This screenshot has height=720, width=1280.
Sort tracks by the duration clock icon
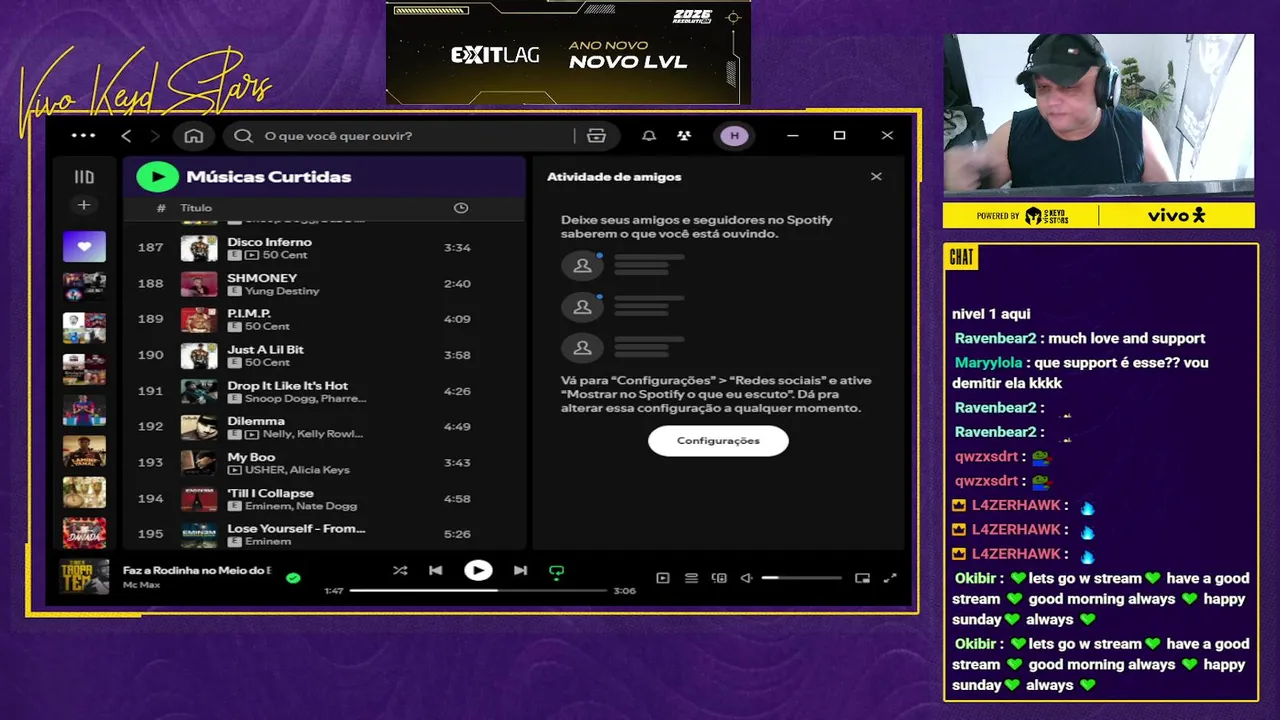[x=461, y=208]
